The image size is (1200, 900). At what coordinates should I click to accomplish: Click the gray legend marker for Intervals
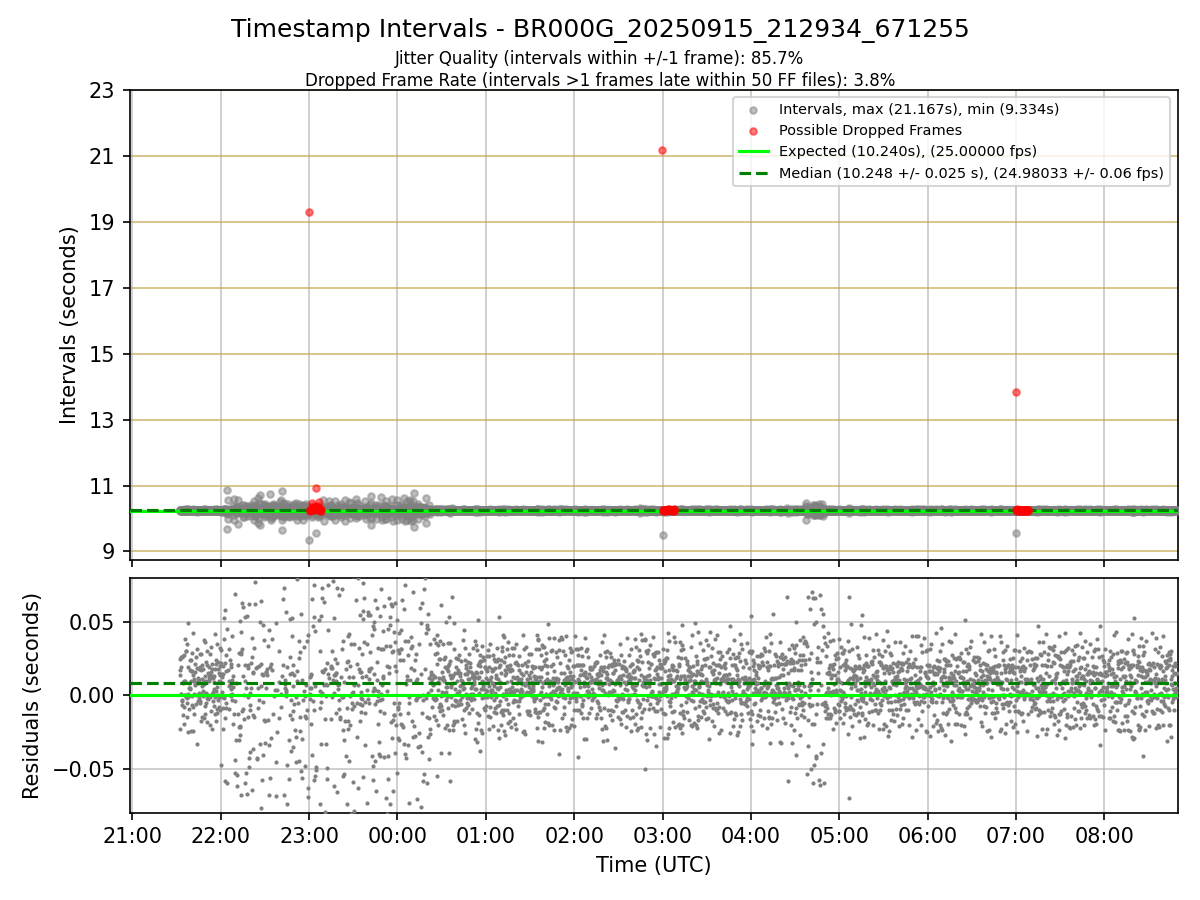click(x=753, y=110)
